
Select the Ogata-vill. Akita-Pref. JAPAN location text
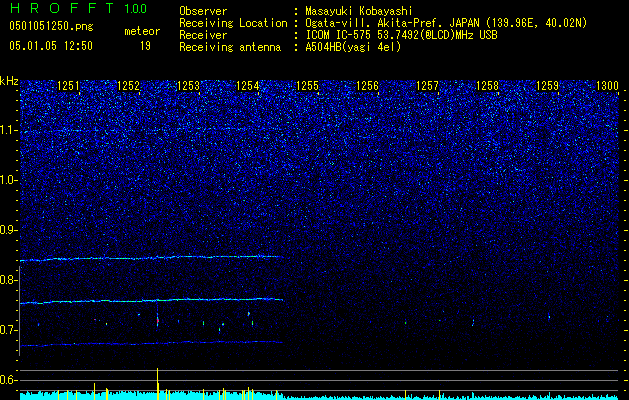click(x=446, y=24)
